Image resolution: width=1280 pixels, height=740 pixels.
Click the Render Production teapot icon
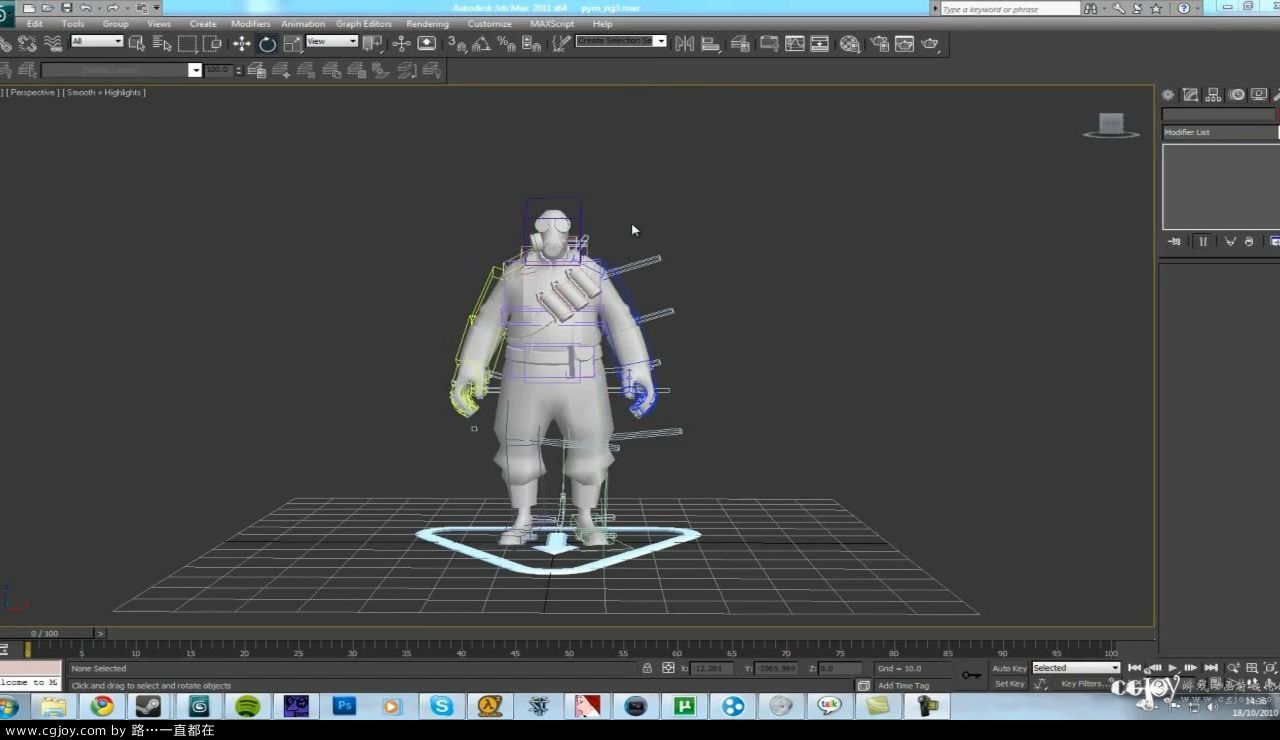point(930,43)
